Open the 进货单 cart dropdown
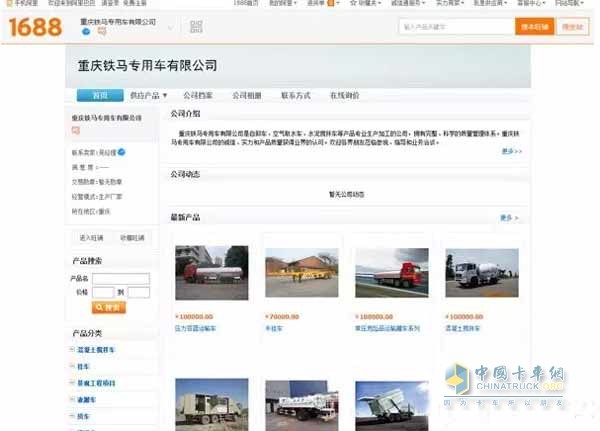 tap(323, 3)
